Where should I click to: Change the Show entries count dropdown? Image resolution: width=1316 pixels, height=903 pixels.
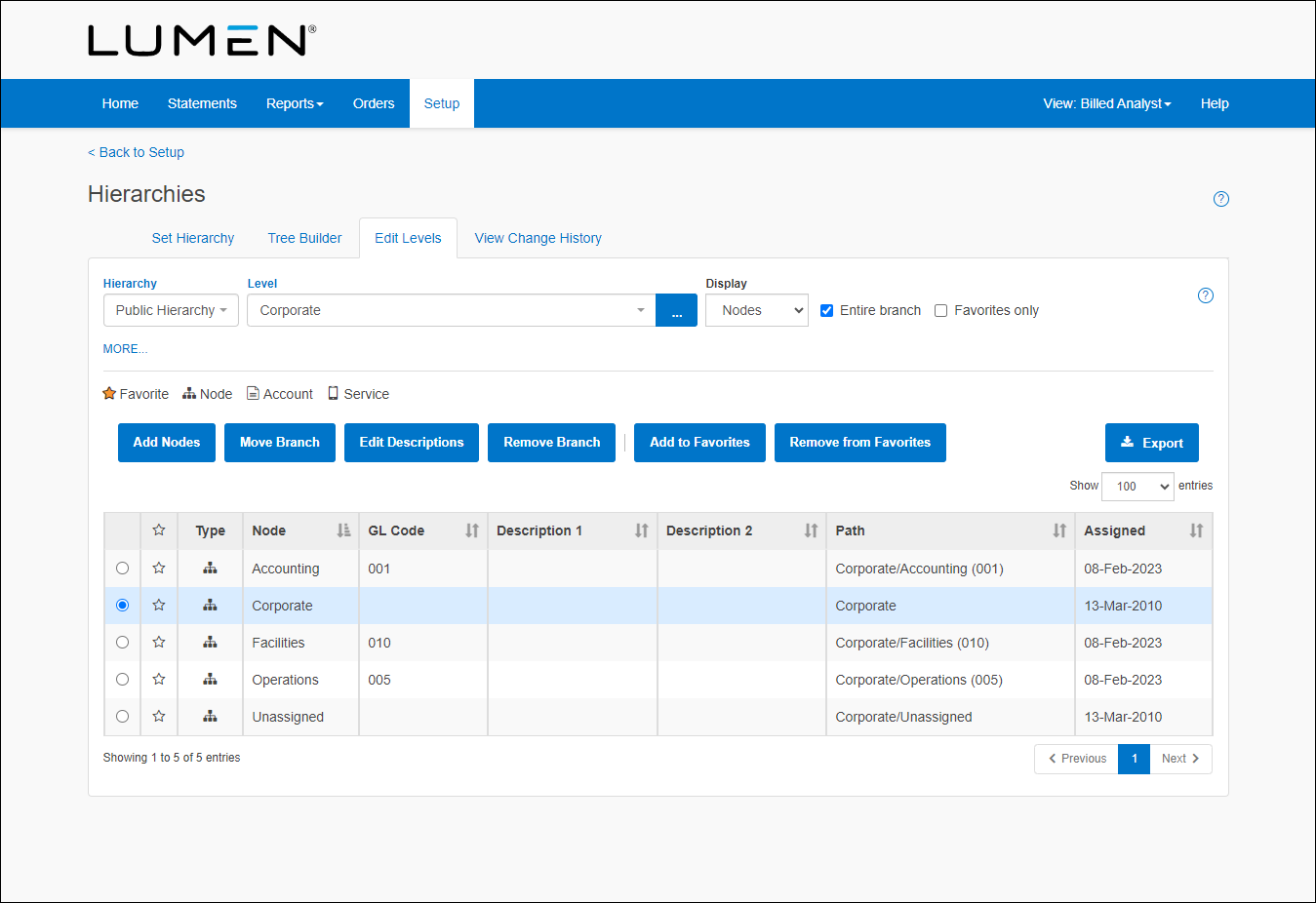point(1137,486)
